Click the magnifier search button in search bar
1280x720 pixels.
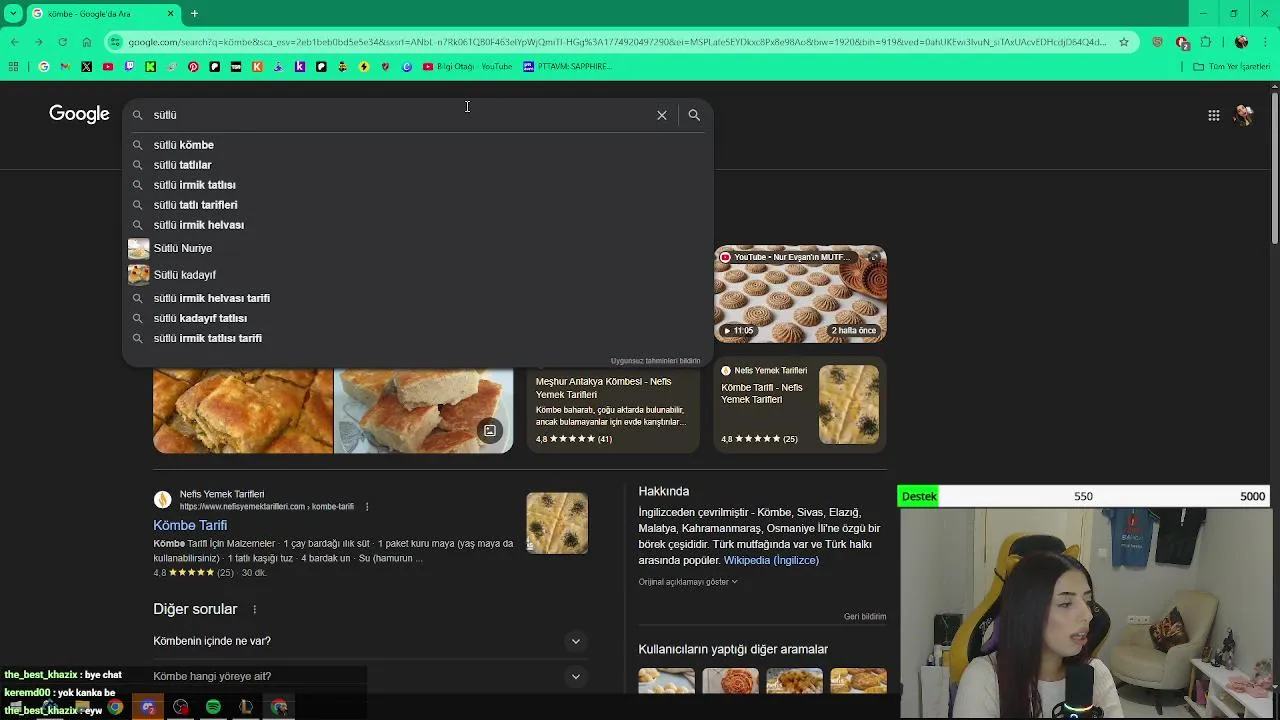click(694, 115)
